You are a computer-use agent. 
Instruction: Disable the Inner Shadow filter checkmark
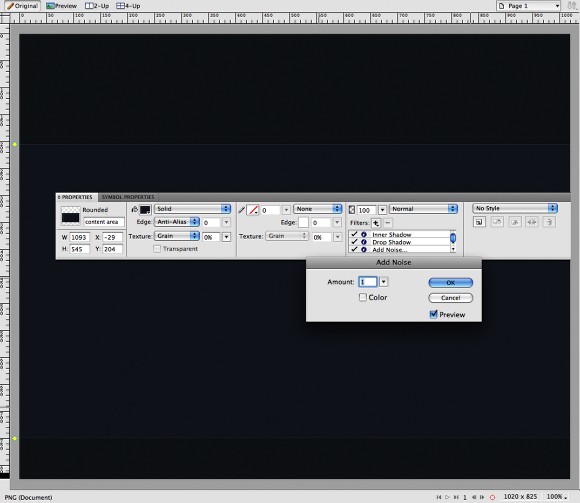coord(354,234)
